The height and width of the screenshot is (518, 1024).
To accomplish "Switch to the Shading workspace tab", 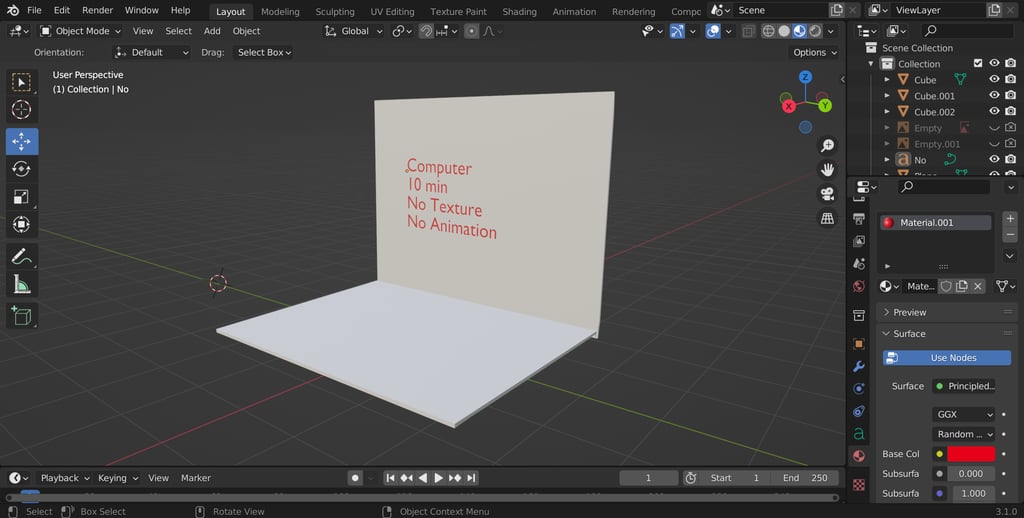I will (x=519, y=12).
